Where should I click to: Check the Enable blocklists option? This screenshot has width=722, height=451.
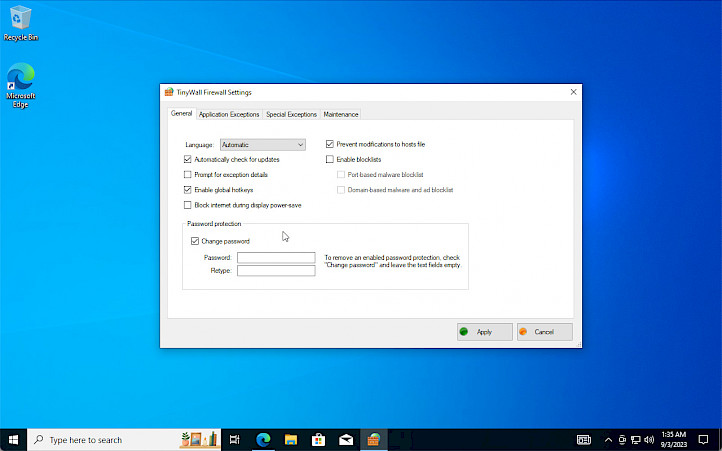pos(330,159)
